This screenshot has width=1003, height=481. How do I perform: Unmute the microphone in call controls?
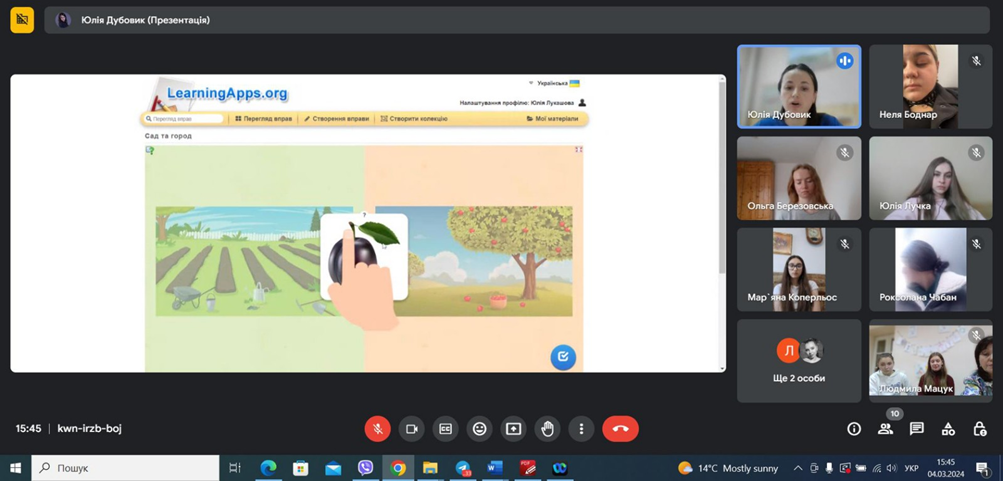click(377, 429)
